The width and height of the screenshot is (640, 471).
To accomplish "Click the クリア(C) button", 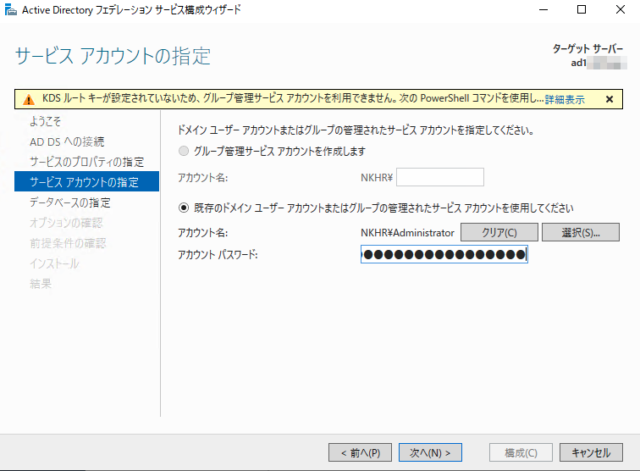I will (499, 232).
